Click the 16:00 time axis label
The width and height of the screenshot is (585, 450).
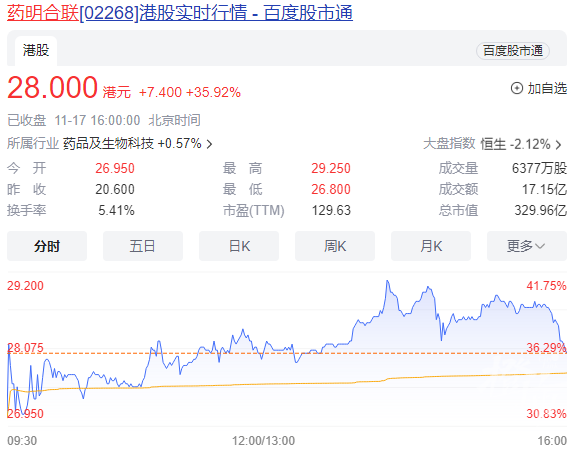552,441
